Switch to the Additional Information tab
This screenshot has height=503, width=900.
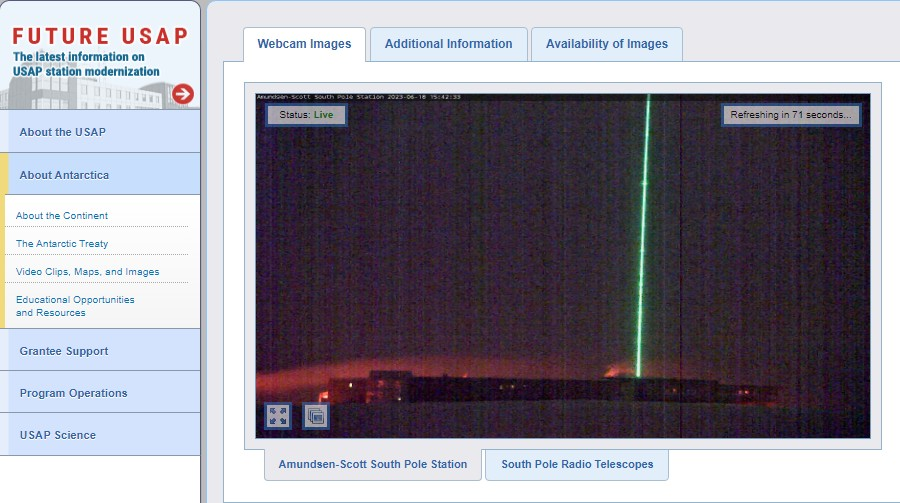pos(448,44)
